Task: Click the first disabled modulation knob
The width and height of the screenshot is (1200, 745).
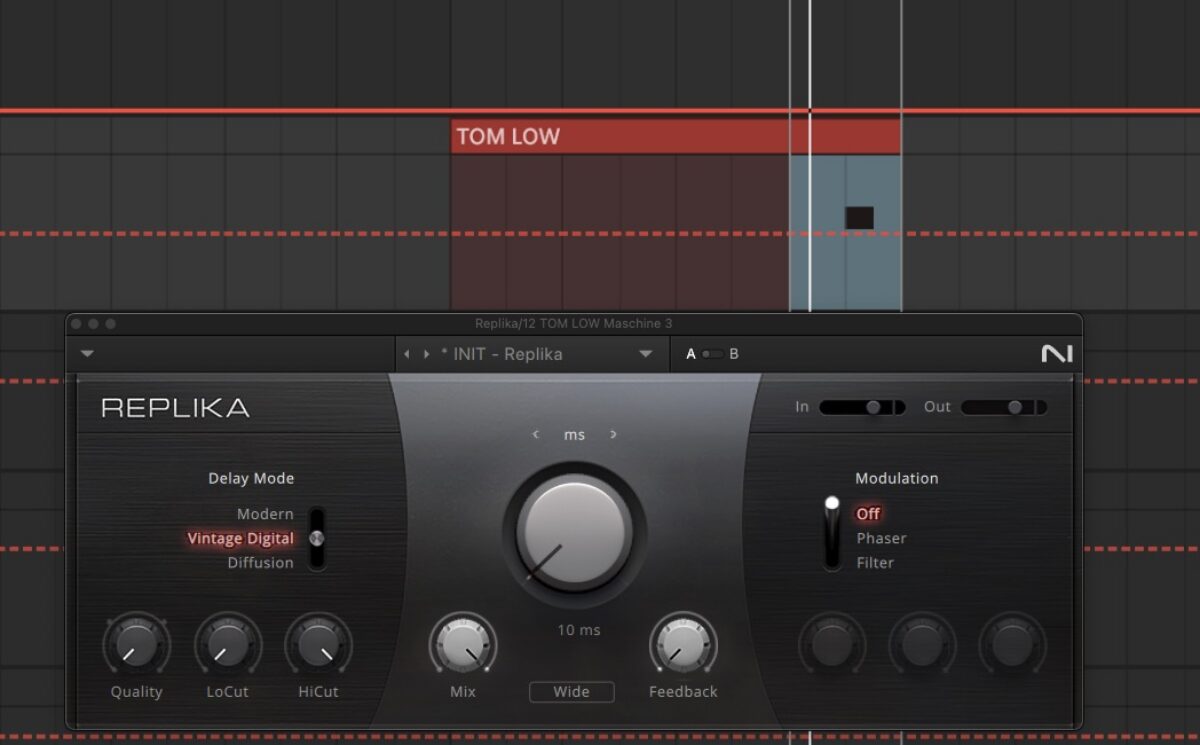Action: [832, 645]
